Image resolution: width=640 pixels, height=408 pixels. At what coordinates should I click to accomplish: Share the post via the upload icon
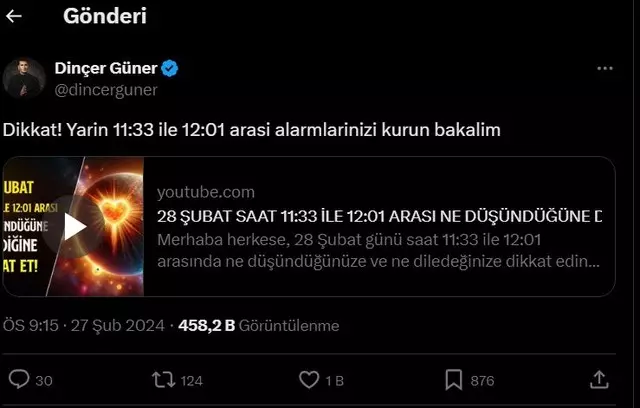pyautogui.click(x=599, y=379)
